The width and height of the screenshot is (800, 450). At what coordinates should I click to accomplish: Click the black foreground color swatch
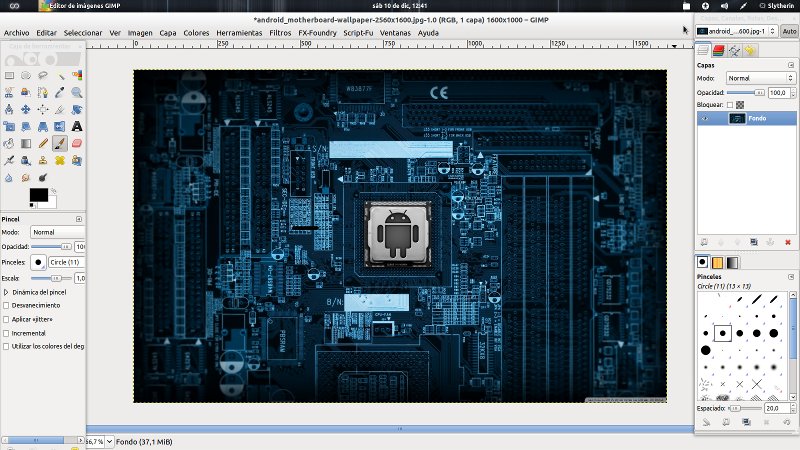38,195
